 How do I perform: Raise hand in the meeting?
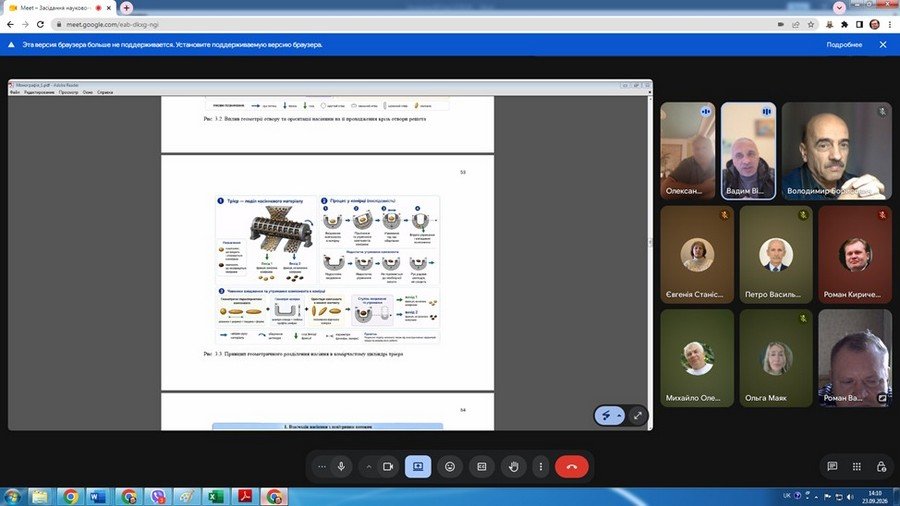pyautogui.click(x=514, y=466)
